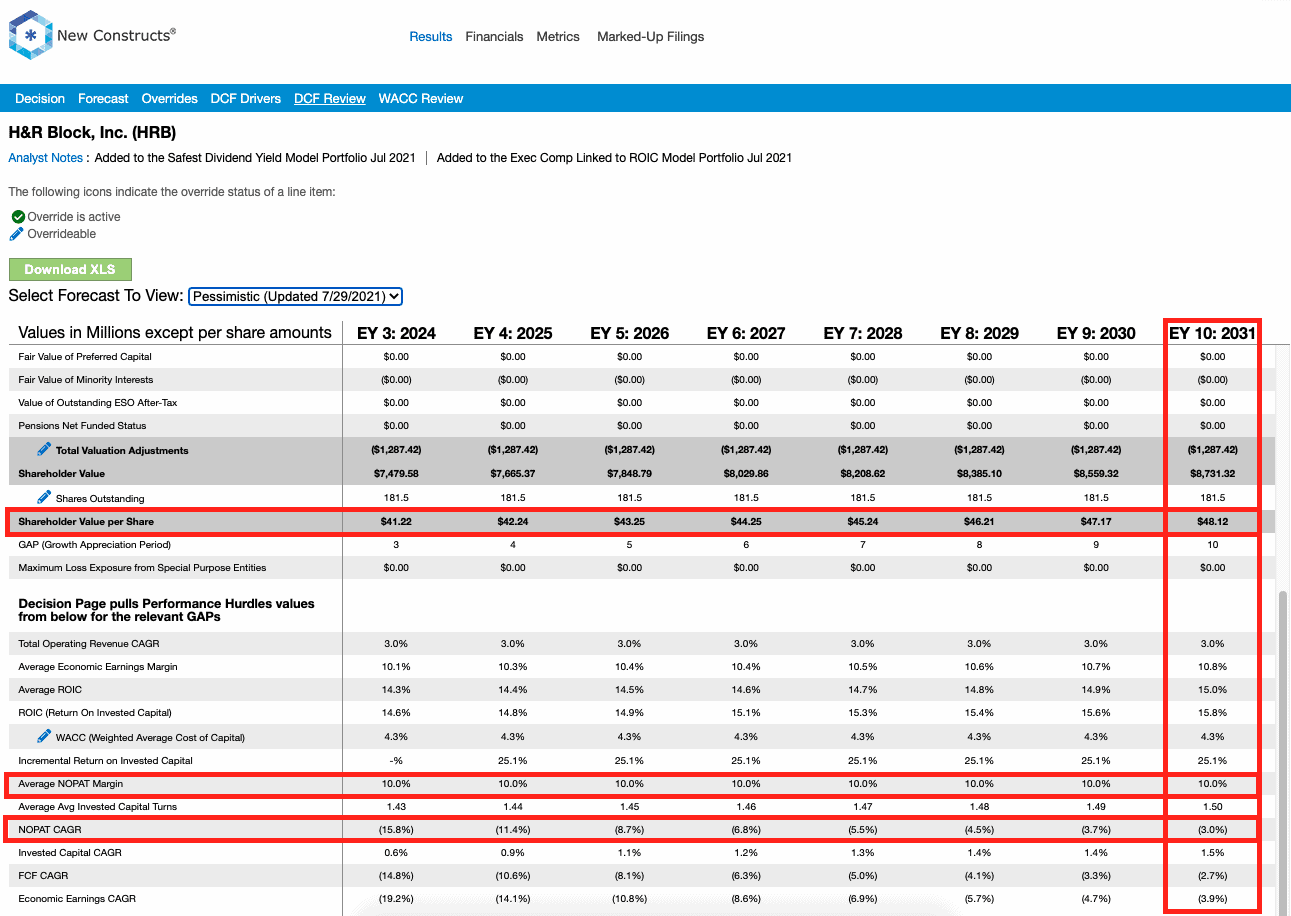
Task: Click the (3.9%) Economic Earnings CAGR cell
Action: (1212, 899)
